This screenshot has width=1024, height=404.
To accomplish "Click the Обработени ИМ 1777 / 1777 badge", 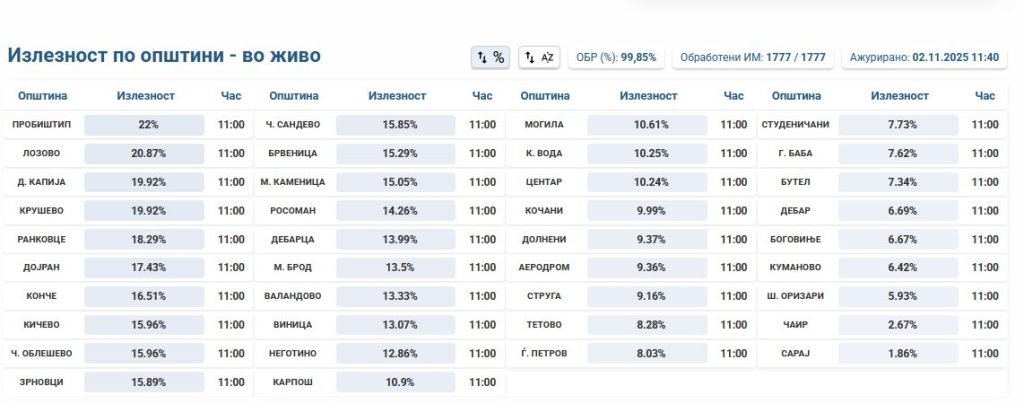I will (x=753, y=57).
